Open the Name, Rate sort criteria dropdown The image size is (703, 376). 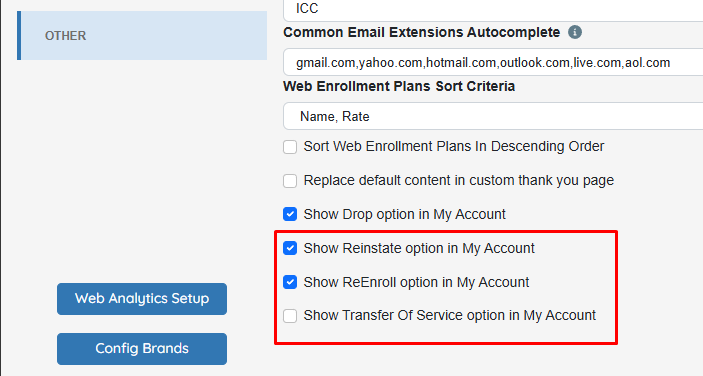tap(493, 117)
